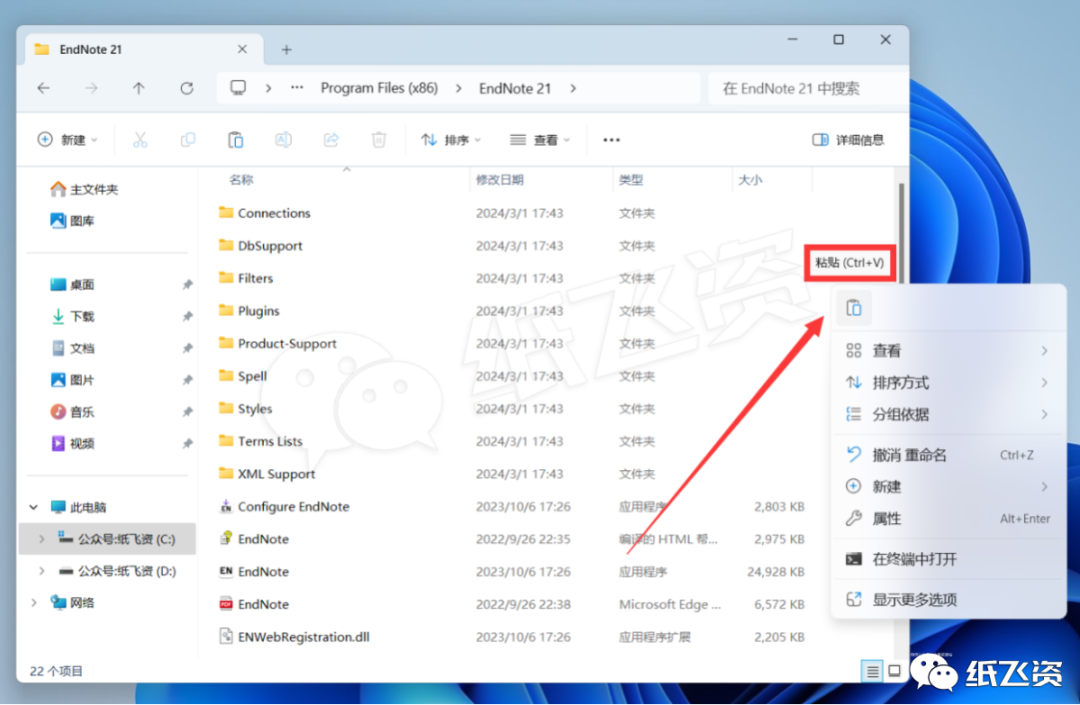The image size is (1080, 705).
Task: Open 图片 in the sidebar
Action: point(72,380)
